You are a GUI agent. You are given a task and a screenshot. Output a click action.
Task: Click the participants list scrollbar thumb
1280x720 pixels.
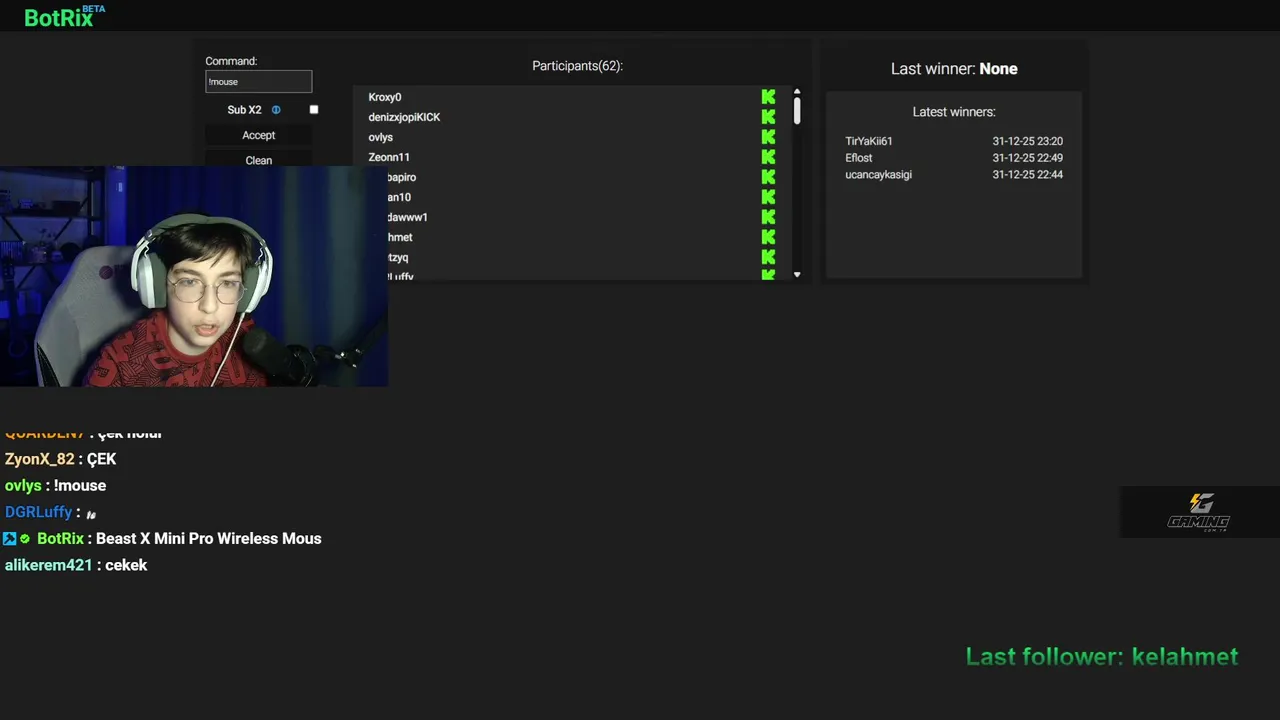point(797,111)
